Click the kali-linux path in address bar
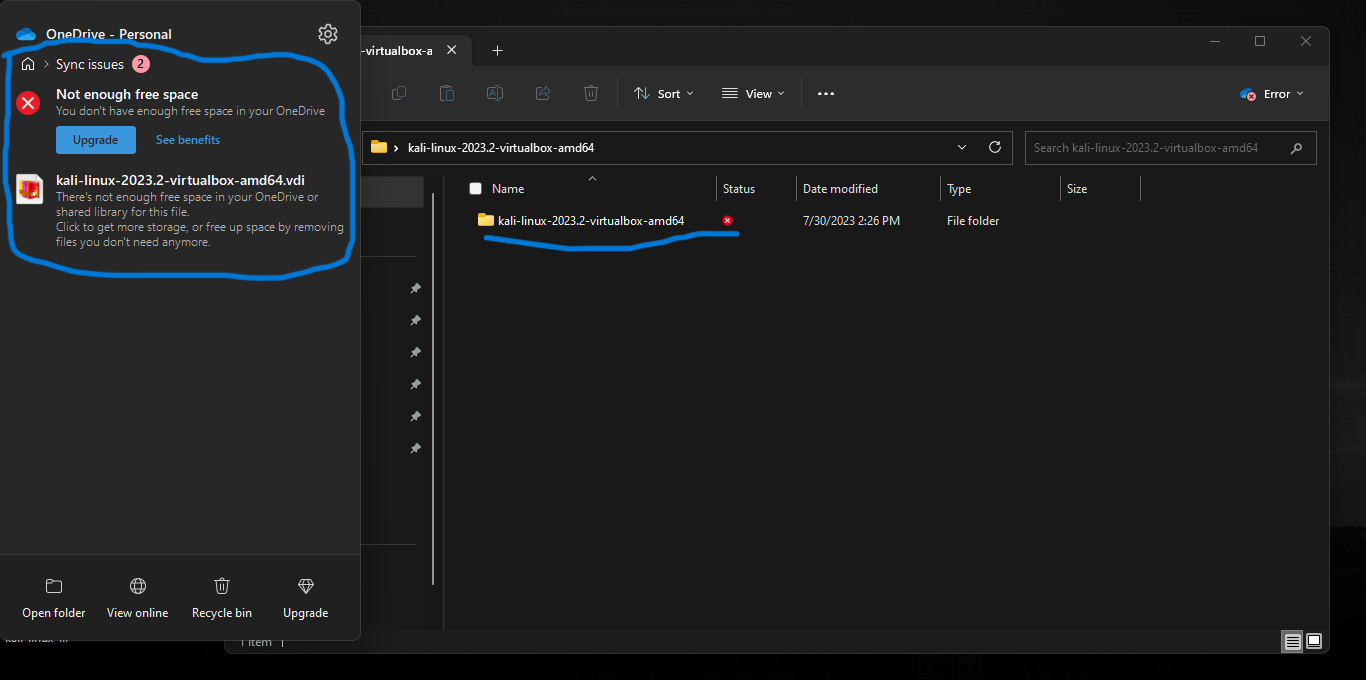The width and height of the screenshot is (1366, 680). [x=501, y=147]
